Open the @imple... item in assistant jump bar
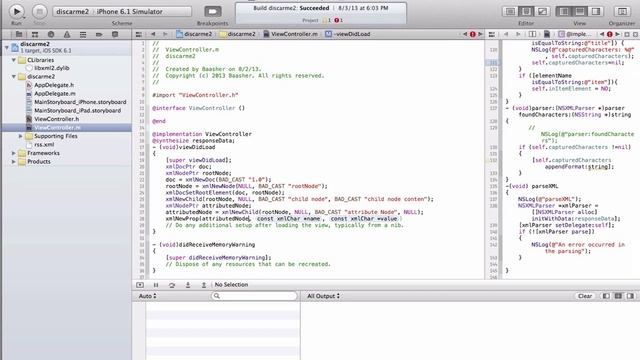This screenshot has width=640, height=360. pos(574,34)
